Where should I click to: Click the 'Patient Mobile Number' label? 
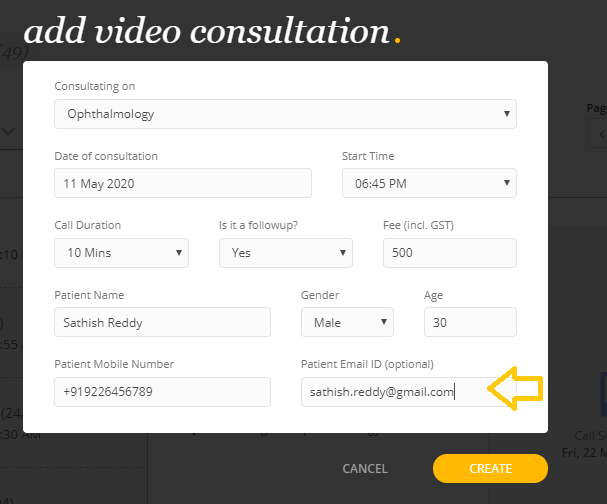[x=114, y=364]
